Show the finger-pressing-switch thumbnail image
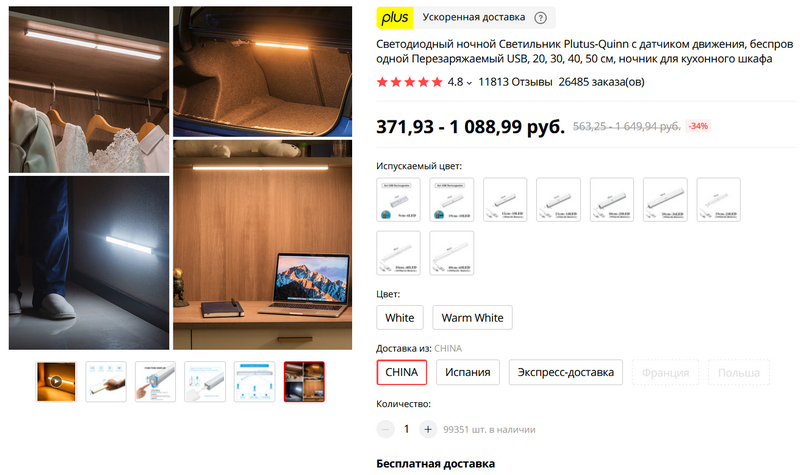 point(155,382)
